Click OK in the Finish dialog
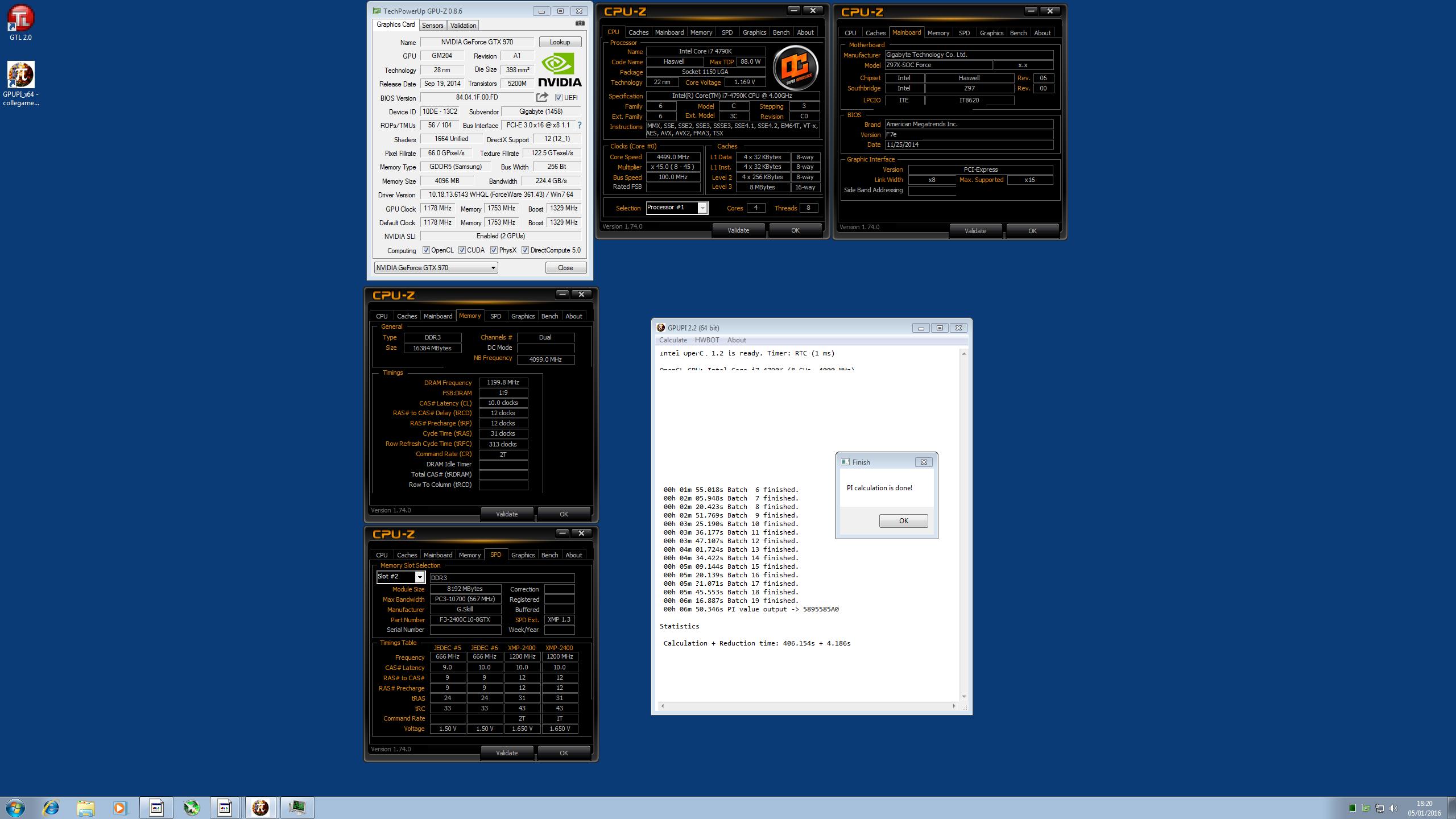 click(903, 521)
